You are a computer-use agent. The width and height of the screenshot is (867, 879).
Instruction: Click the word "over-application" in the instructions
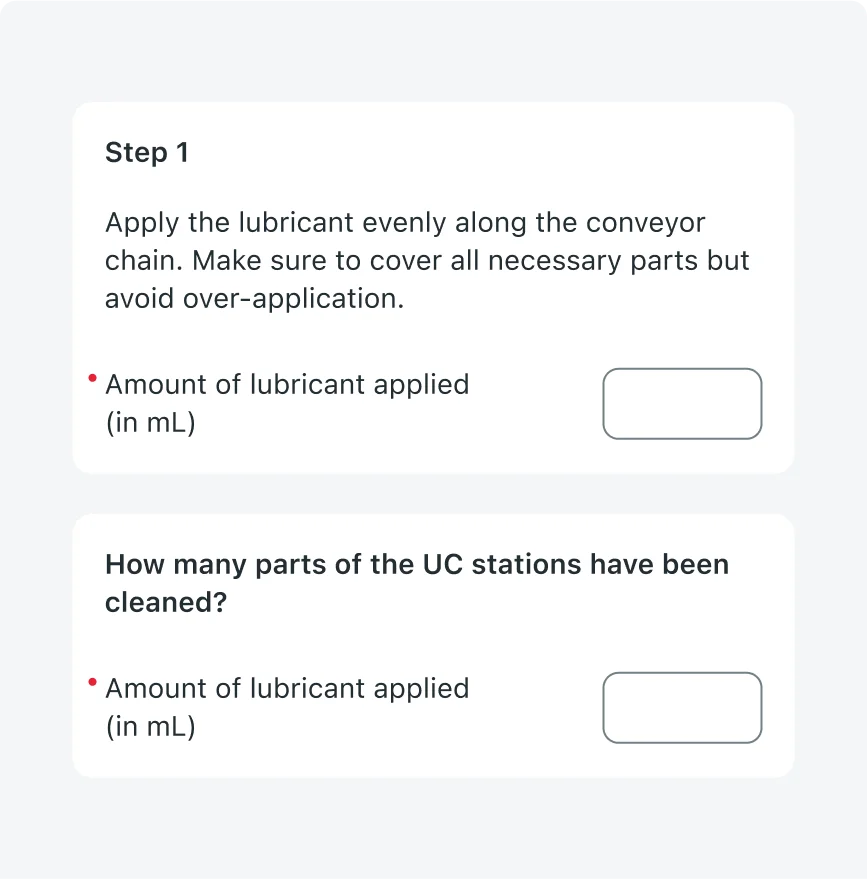point(293,299)
